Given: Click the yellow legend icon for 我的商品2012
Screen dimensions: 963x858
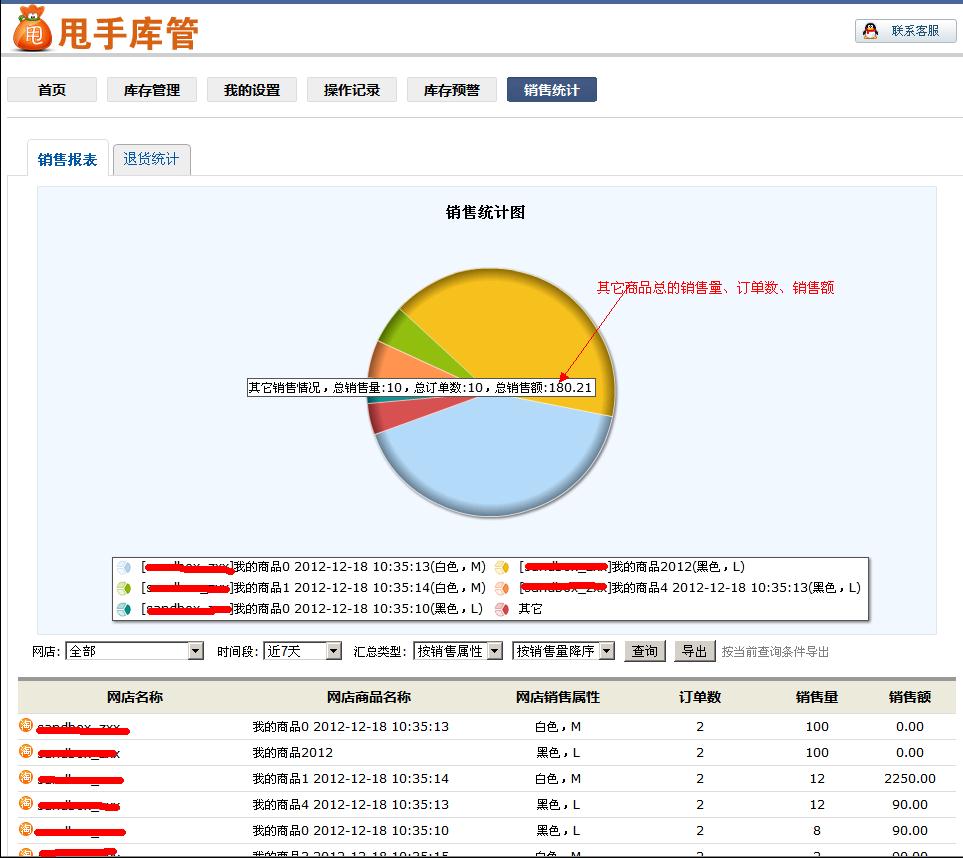Looking at the screenshot, I should pyautogui.click(x=502, y=567).
